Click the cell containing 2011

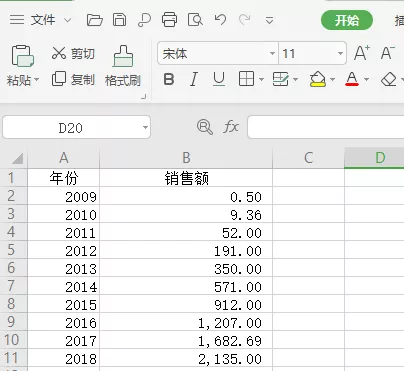point(64,232)
